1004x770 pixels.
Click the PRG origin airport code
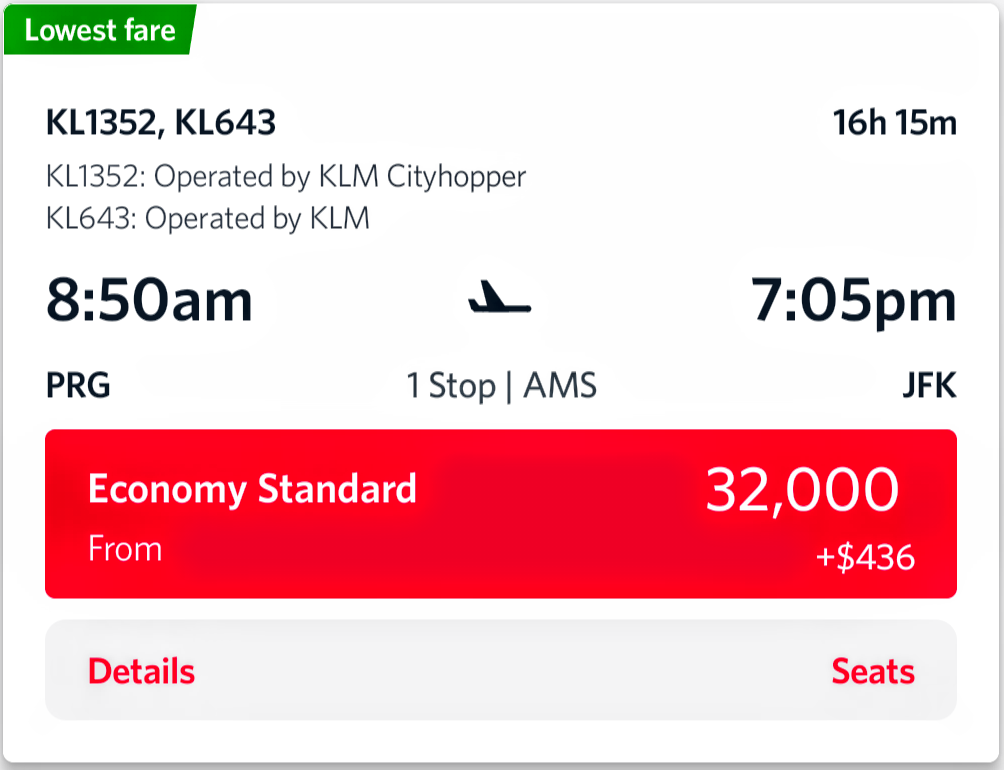pos(78,386)
